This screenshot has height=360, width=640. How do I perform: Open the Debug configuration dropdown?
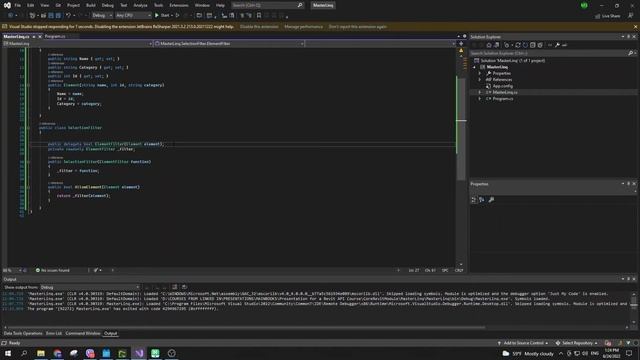tap(102, 16)
